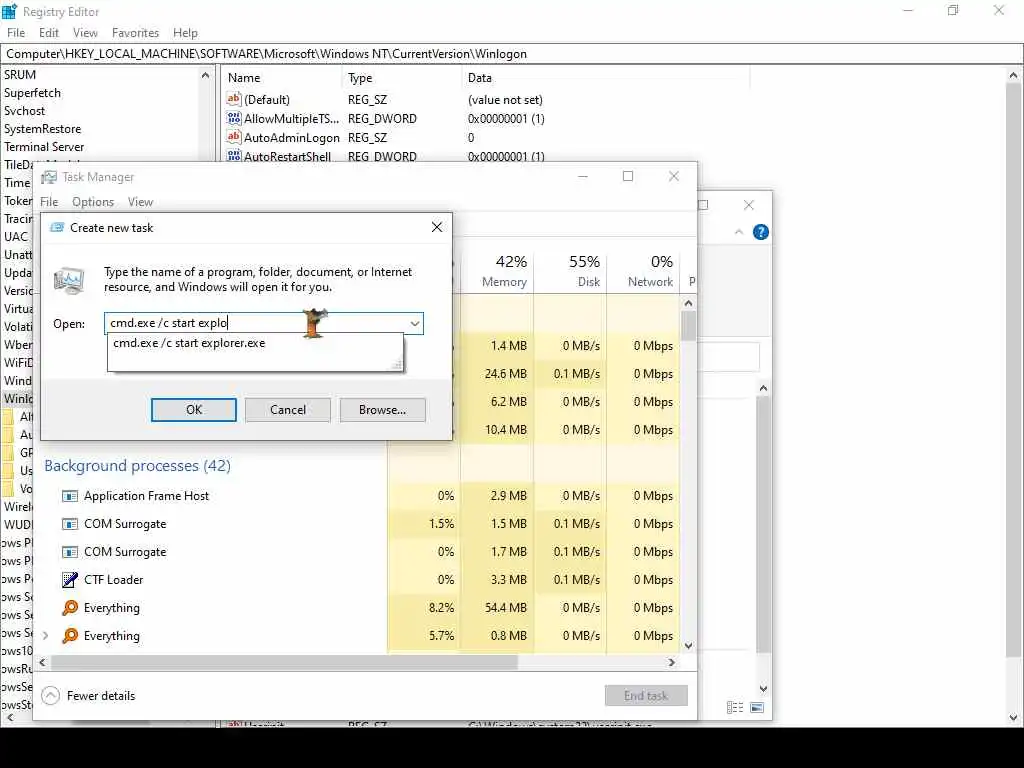This screenshot has width=1024, height=768.
Task: Open the File menu in Registry Editor
Action: pos(16,33)
